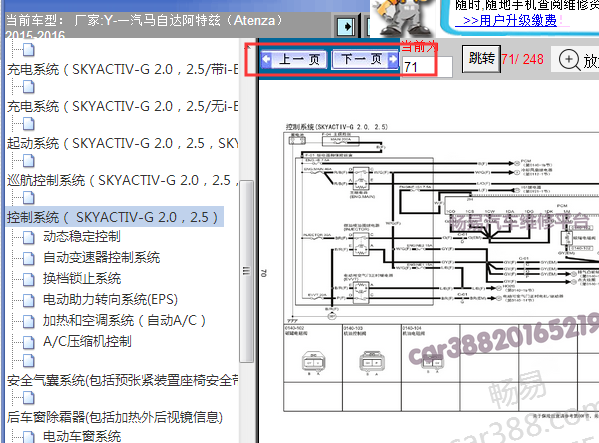Image resolution: width=599 pixels, height=443 pixels.
Task: Open 自动变速器控制系统 item
Action: pos(101,257)
